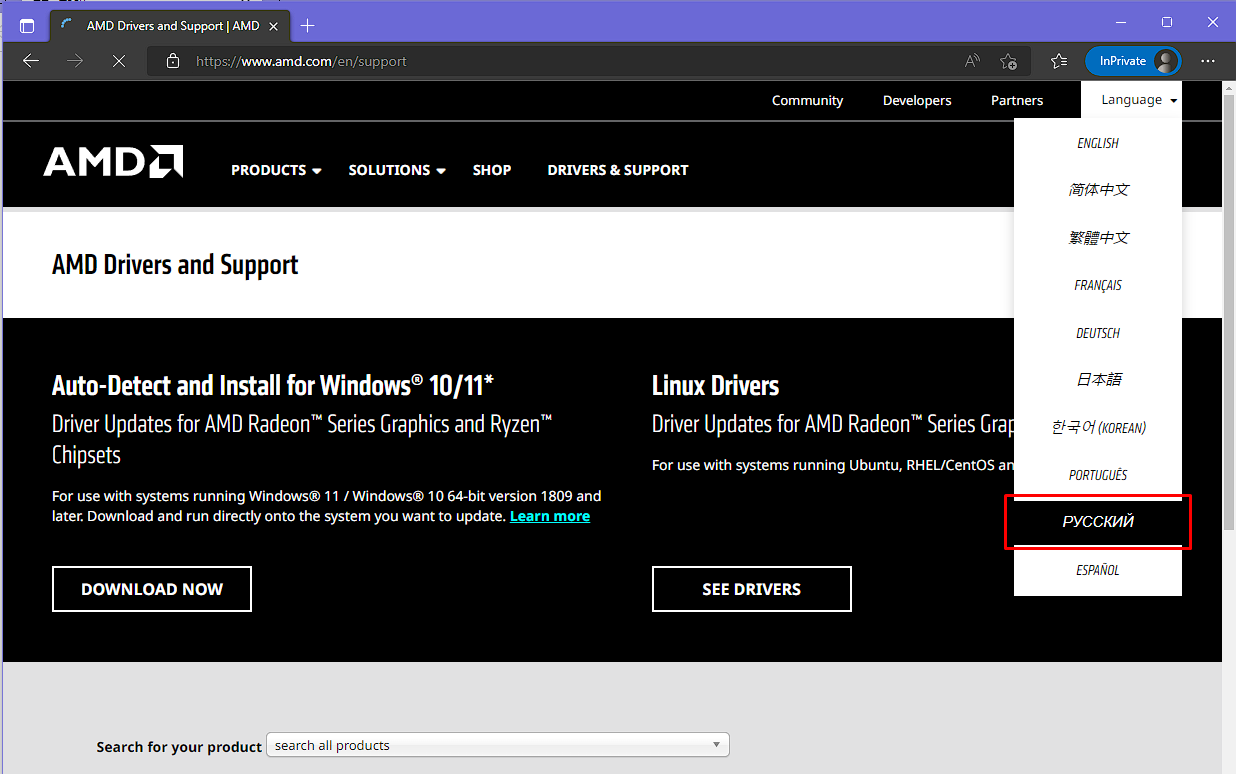Select FRANÇAIS language

tap(1098, 286)
